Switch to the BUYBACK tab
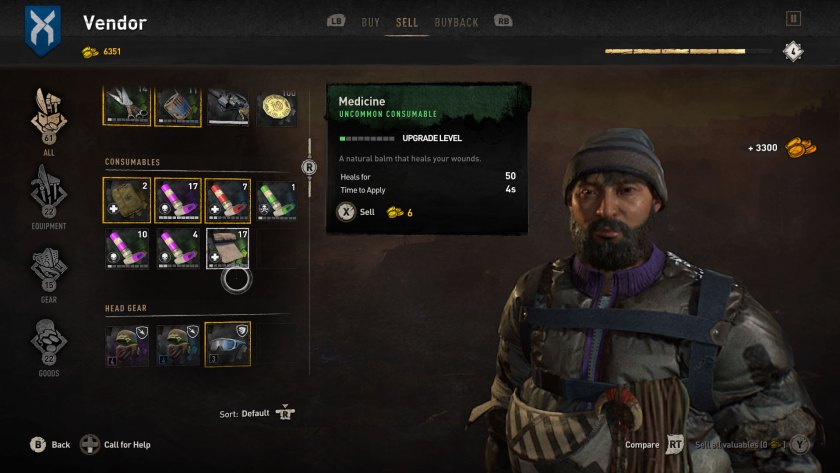The height and width of the screenshot is (473, 840). pos(456,22)
